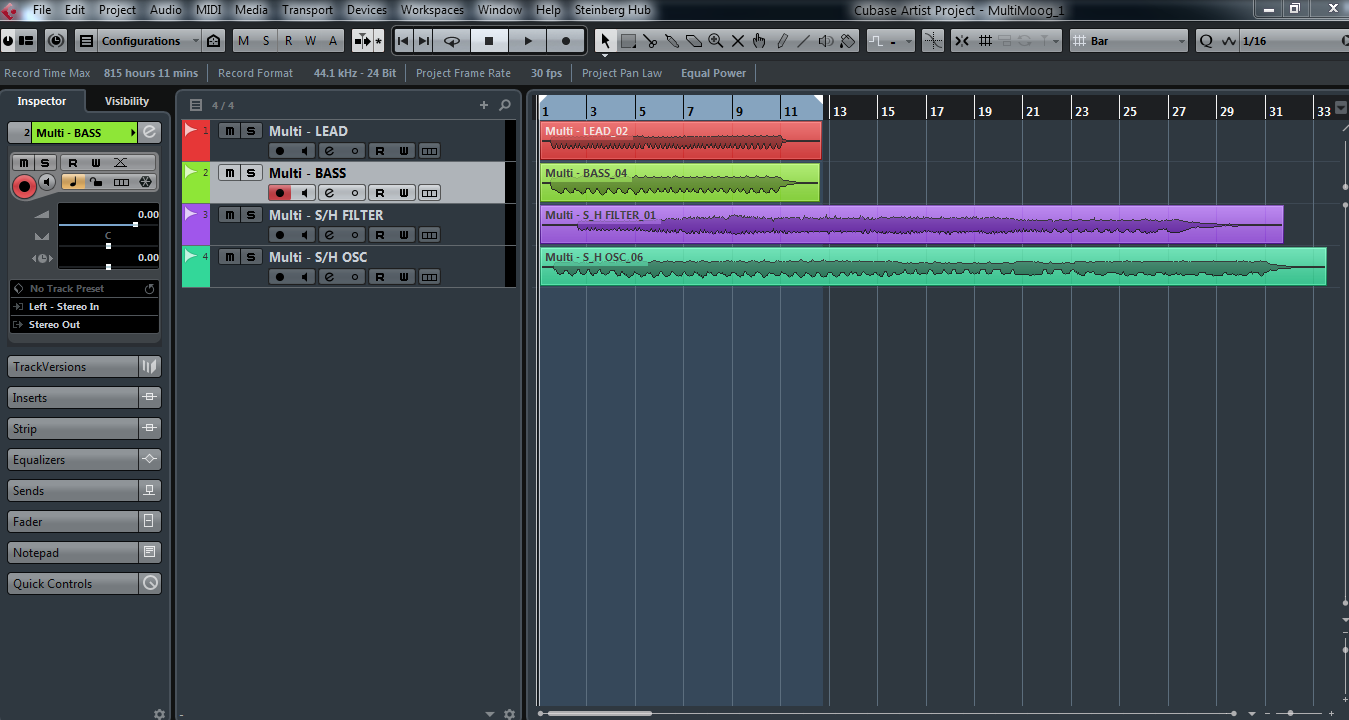Click the Track List settings gear
The width and height of the screenshot is (1349, 720).
pos(509,714)
